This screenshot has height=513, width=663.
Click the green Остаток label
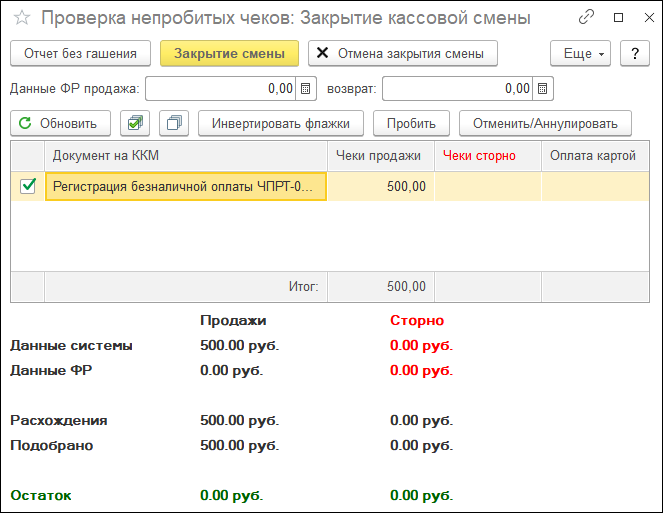coord(41,495)
